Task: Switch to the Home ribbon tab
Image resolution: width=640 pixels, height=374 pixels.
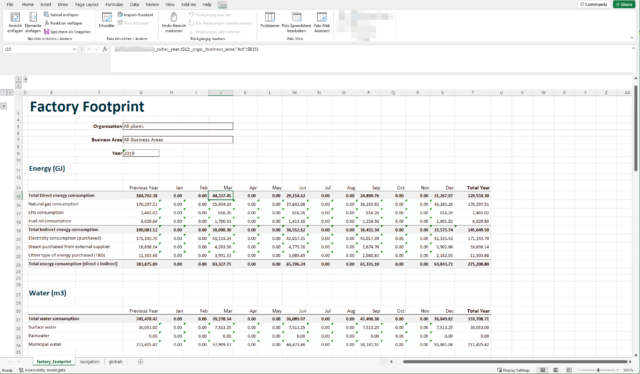Action: coord(28,4)
